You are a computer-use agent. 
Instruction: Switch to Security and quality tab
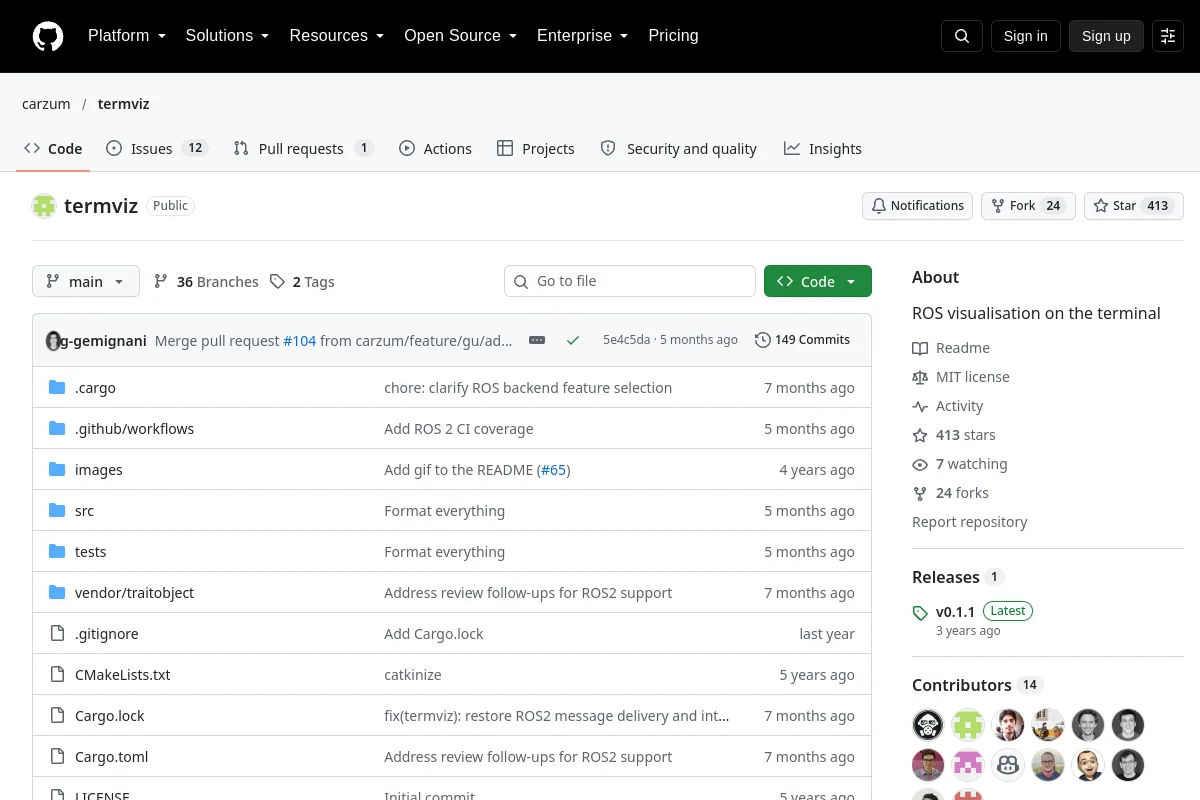[678, 149]
